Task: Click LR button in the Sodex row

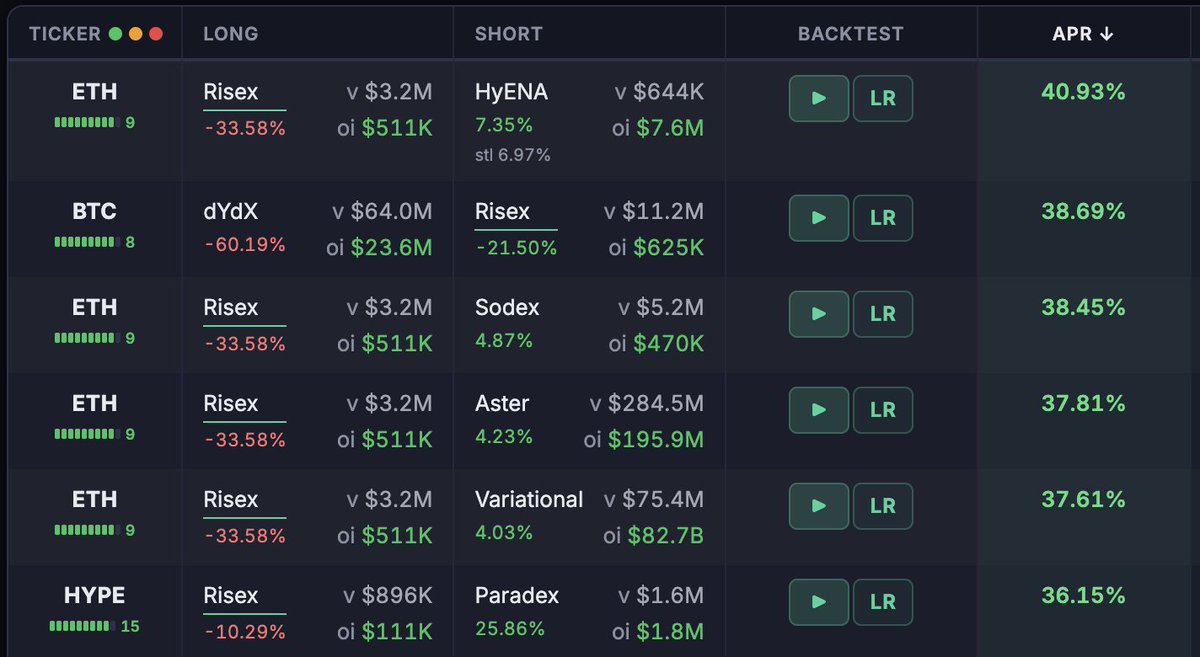Action: 883,314
